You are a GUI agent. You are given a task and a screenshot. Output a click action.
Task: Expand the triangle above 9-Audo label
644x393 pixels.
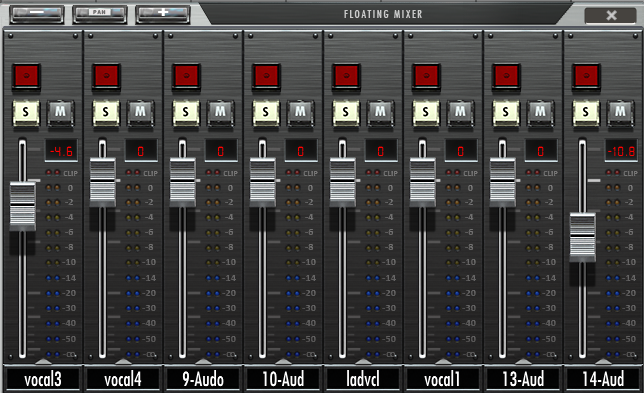click(203, 361)
